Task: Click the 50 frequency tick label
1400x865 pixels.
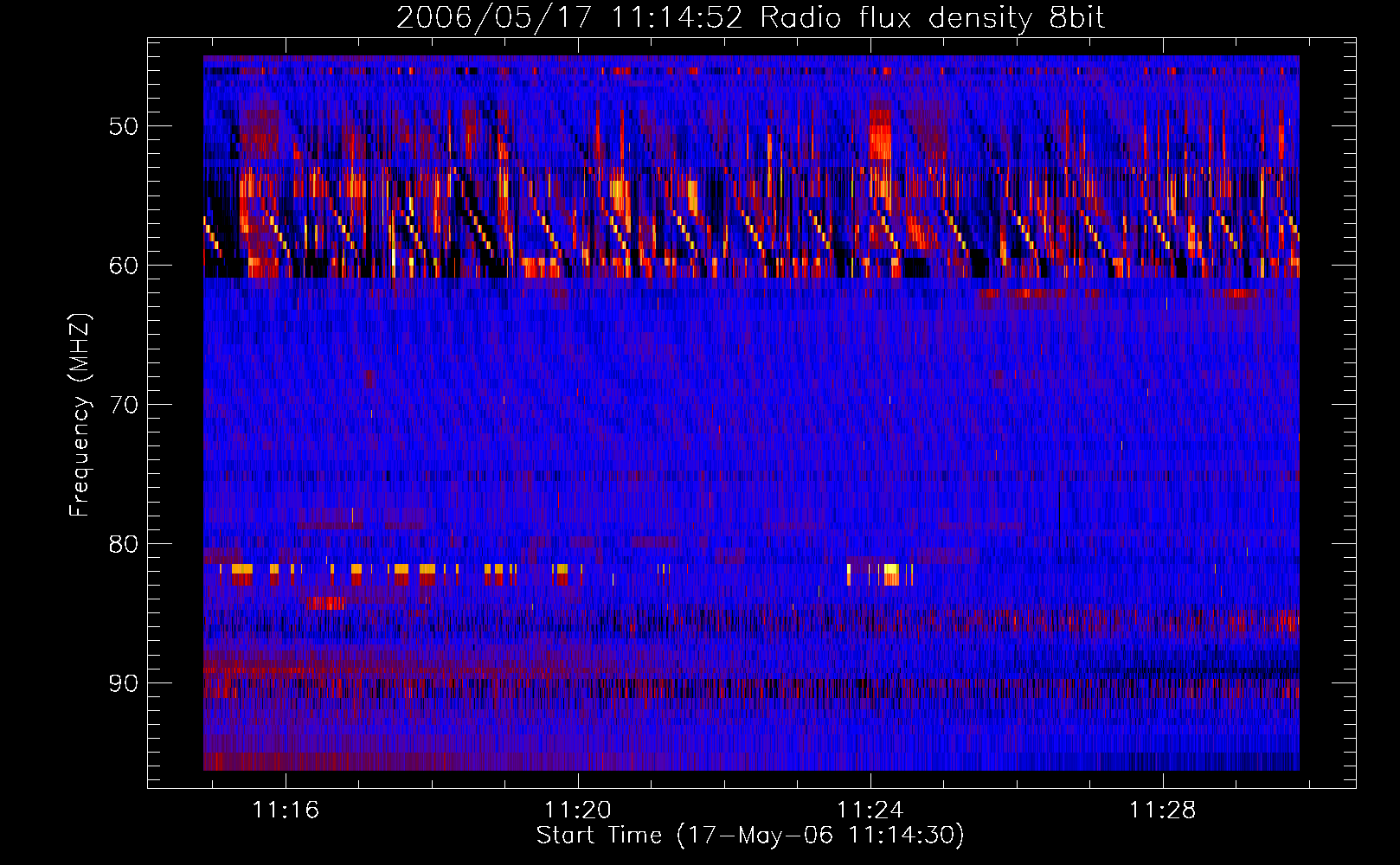Action: [x=124, y=126]
